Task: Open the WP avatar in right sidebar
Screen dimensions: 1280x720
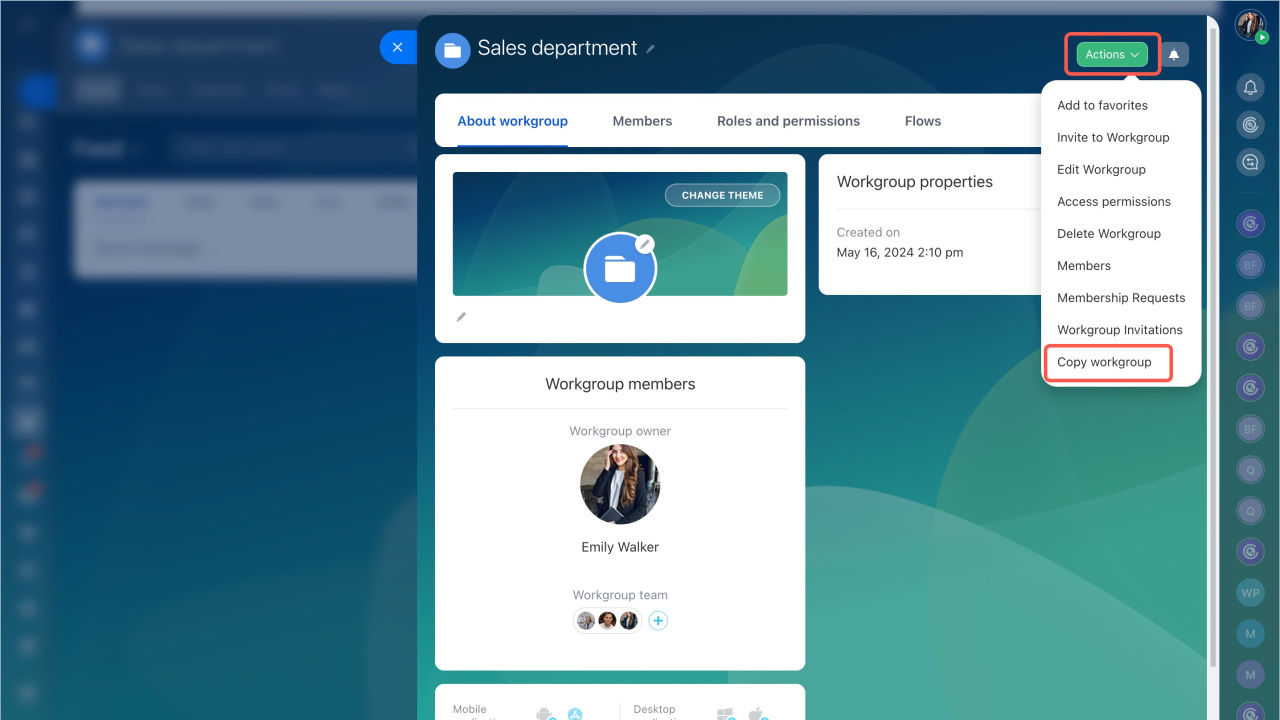Action: 1250,592
